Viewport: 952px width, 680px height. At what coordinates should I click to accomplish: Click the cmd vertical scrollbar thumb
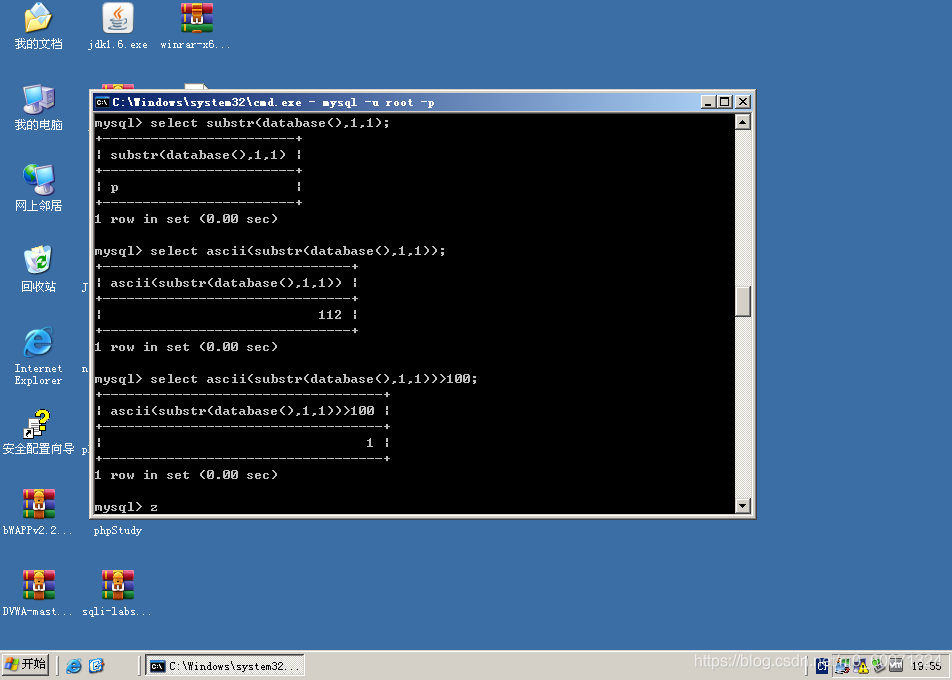coord(743,301)
